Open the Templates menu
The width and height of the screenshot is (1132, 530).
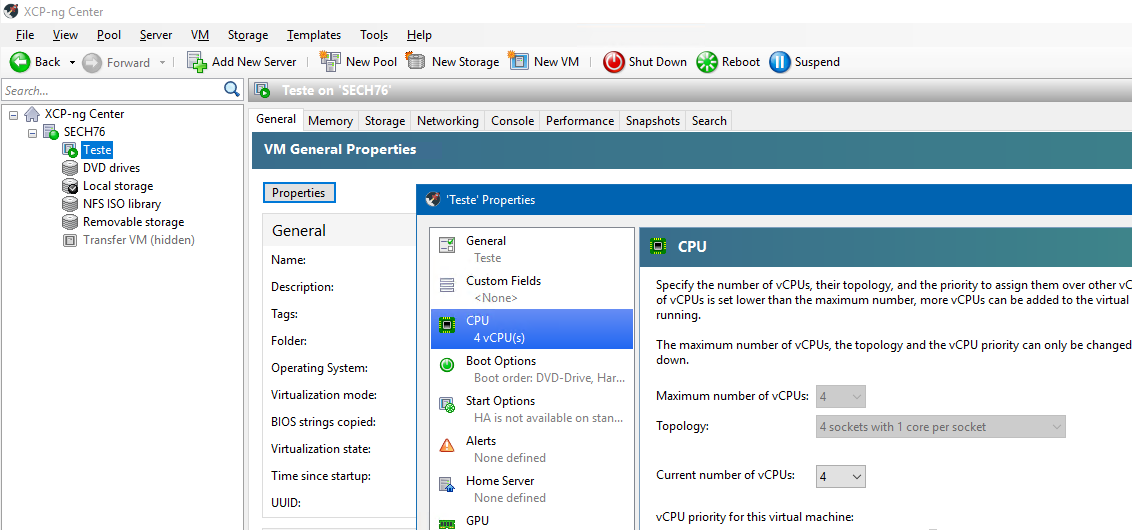(314, 35)
